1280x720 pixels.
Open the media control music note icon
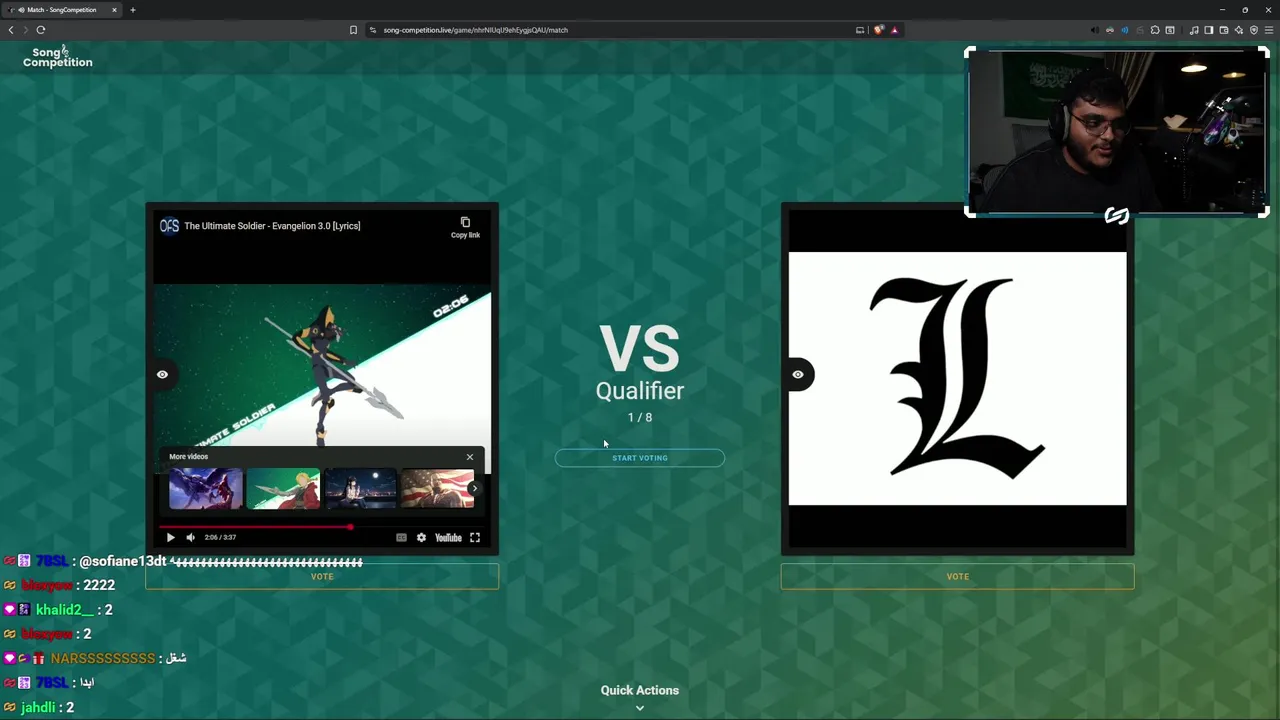point(1194,30)
